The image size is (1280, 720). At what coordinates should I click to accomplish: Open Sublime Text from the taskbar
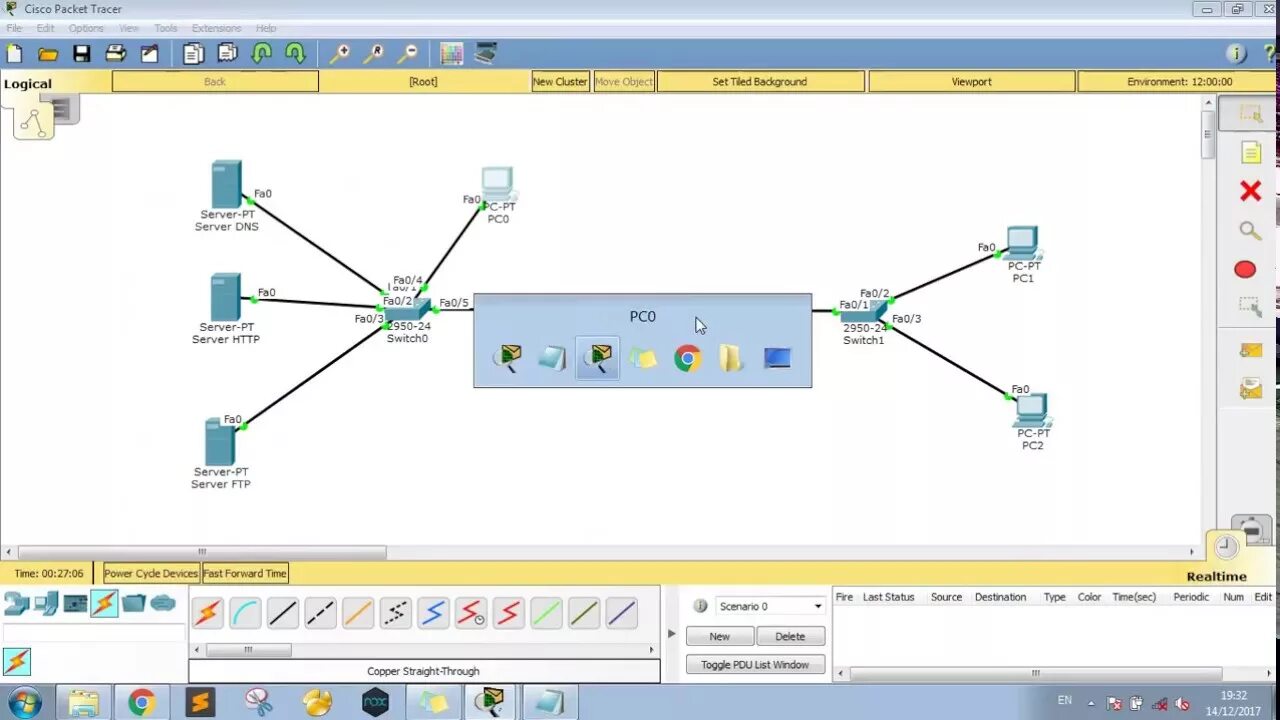(199, 703)
